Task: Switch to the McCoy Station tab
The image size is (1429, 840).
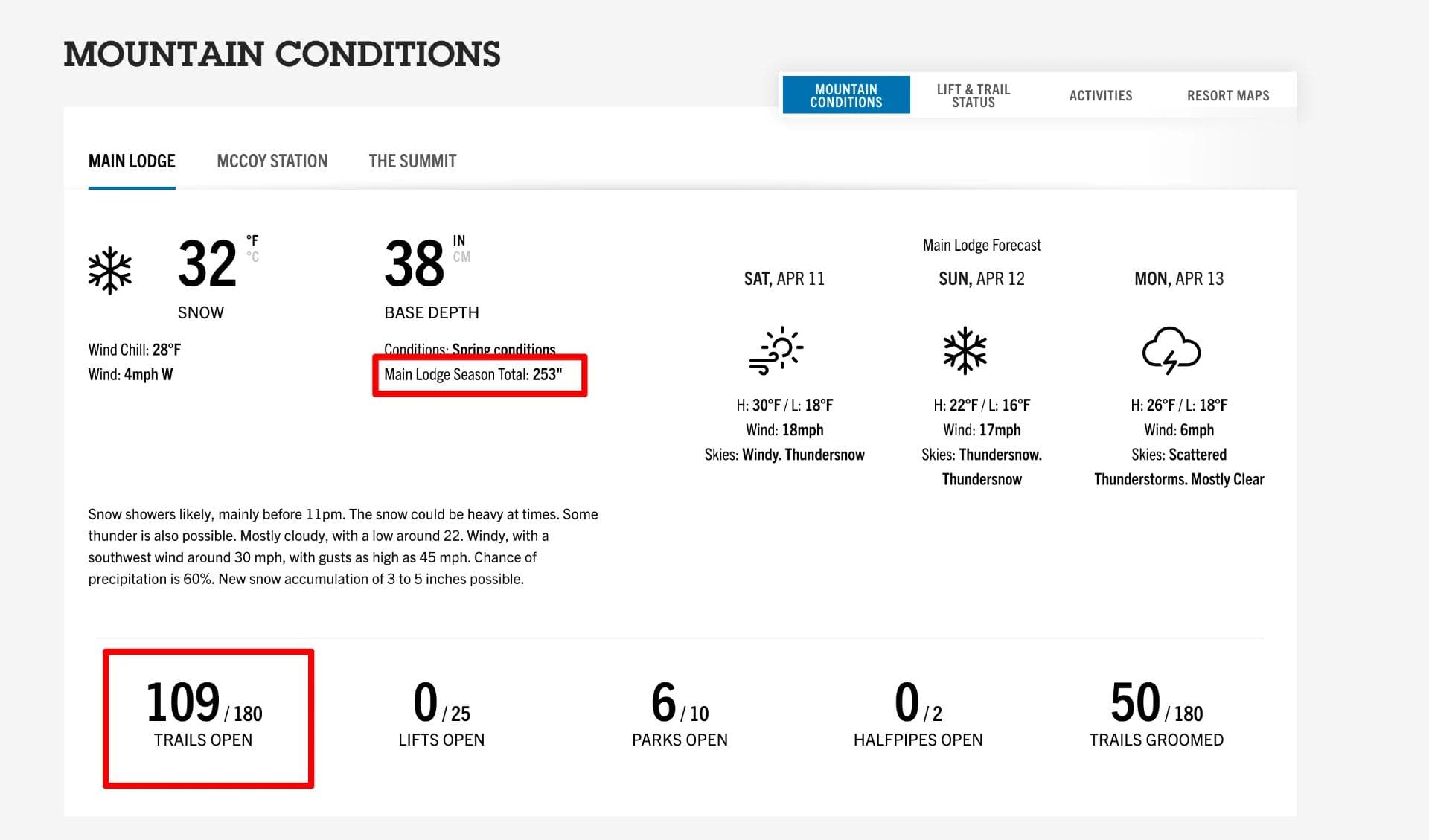Action: point(272,161)
